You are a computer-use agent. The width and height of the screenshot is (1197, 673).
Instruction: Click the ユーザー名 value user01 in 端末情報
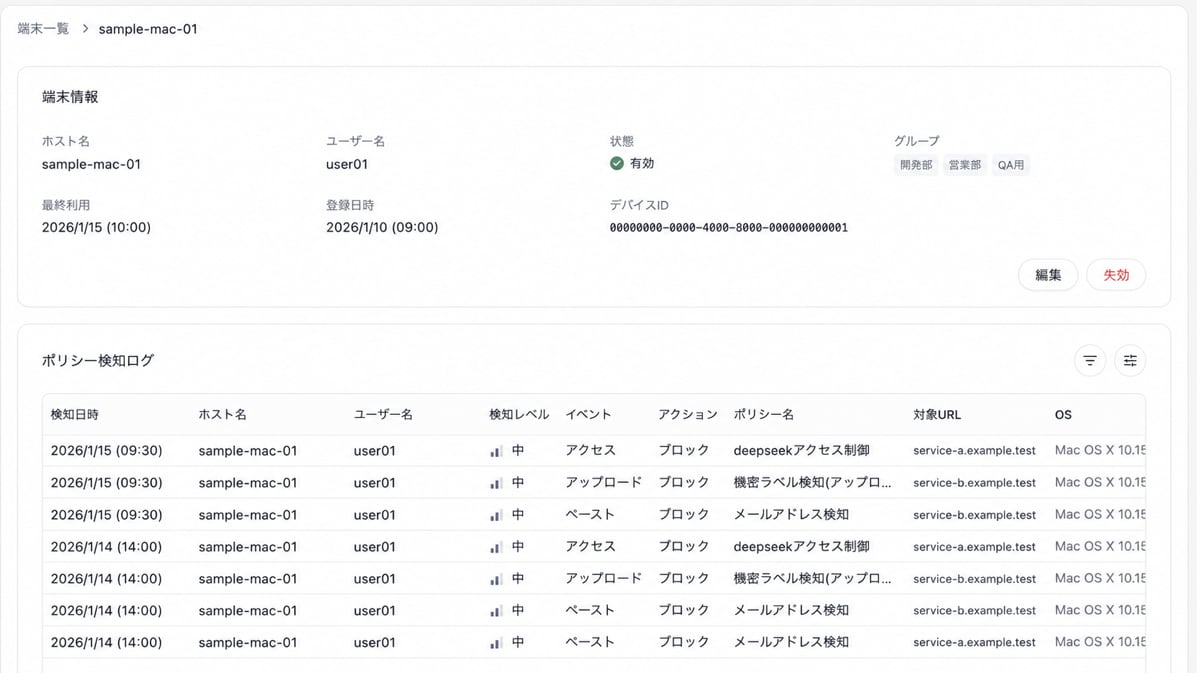click(x=347, y=164)
